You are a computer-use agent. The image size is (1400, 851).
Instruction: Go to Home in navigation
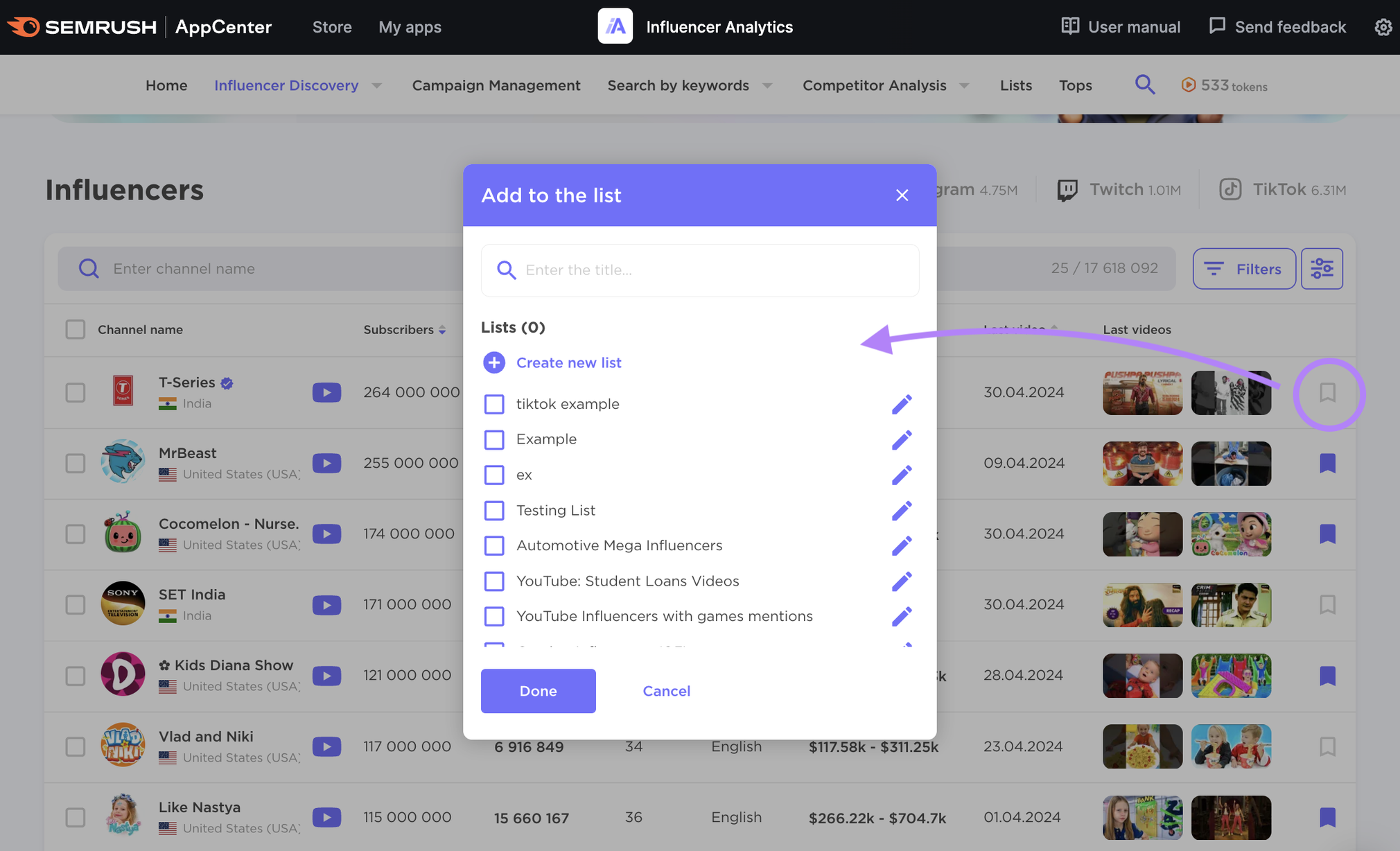point(166,85)
